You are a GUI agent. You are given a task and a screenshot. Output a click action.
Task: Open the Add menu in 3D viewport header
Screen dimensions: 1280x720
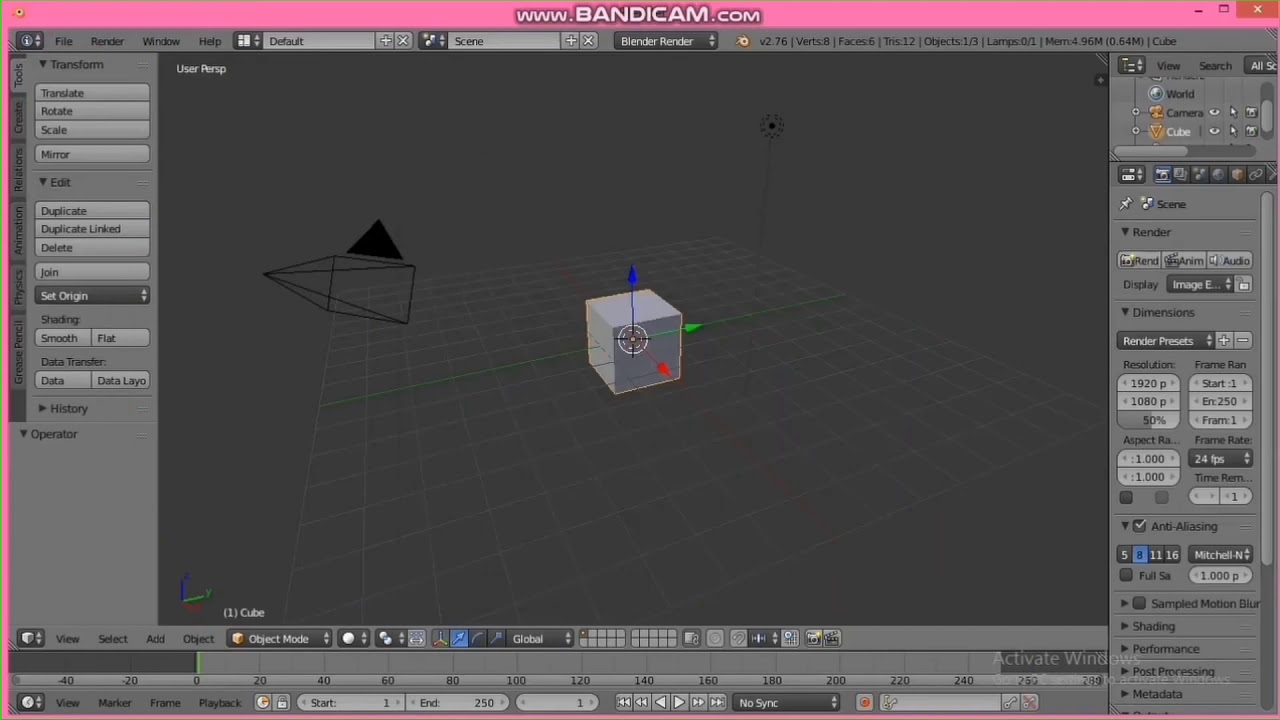pos(155,639)
